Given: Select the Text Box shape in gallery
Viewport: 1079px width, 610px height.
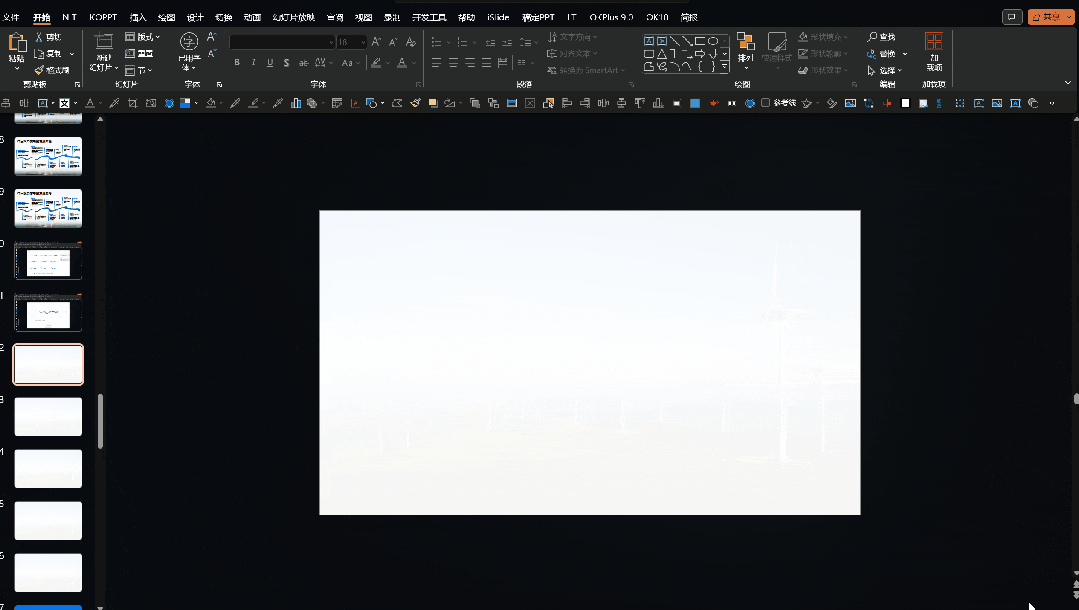Looking at the screenshot, I should tap(649, 41).
